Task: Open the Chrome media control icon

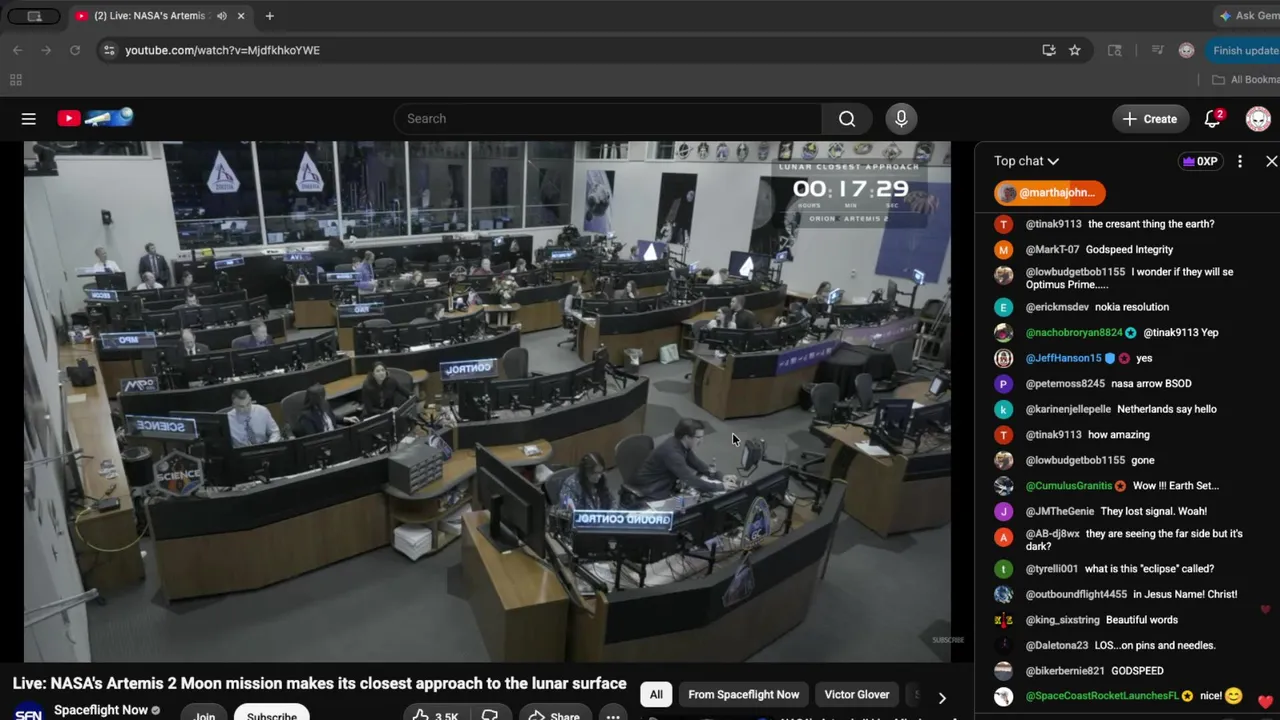Action: 1158,50
